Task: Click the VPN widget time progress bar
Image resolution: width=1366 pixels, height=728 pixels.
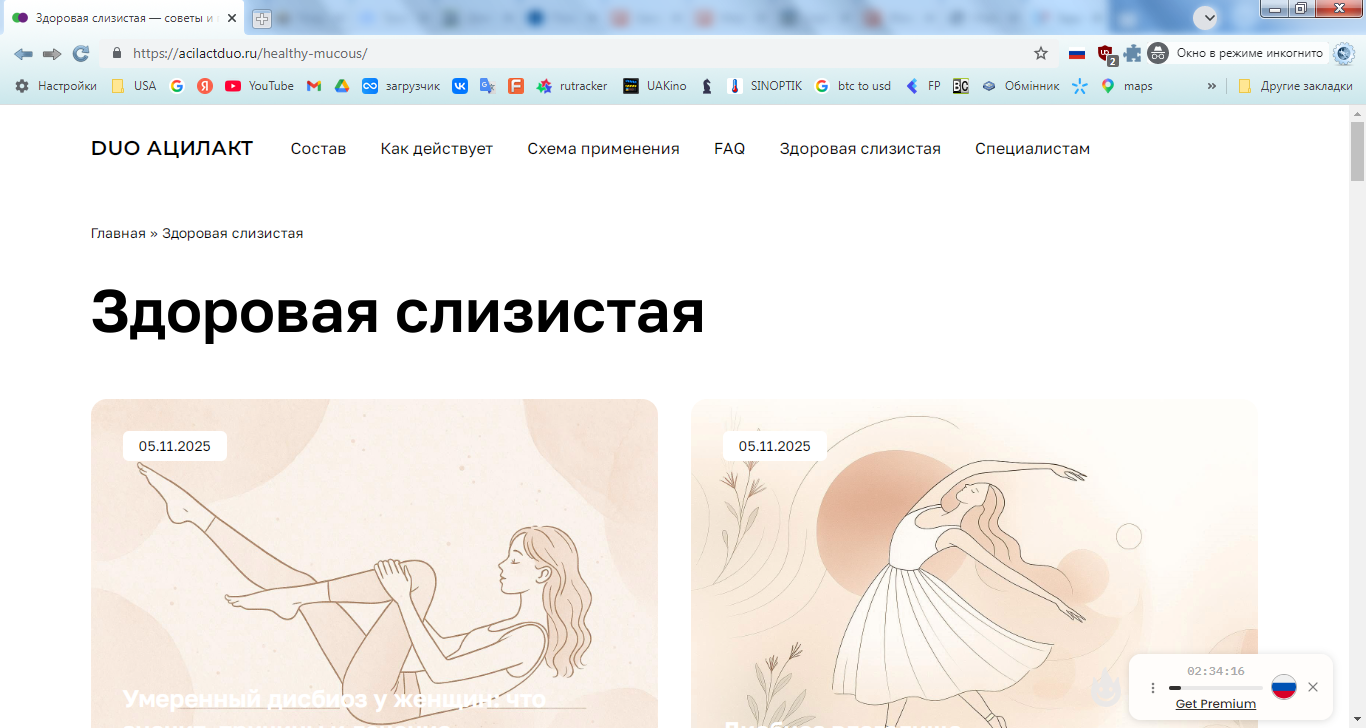Action: coord(1215,688)
